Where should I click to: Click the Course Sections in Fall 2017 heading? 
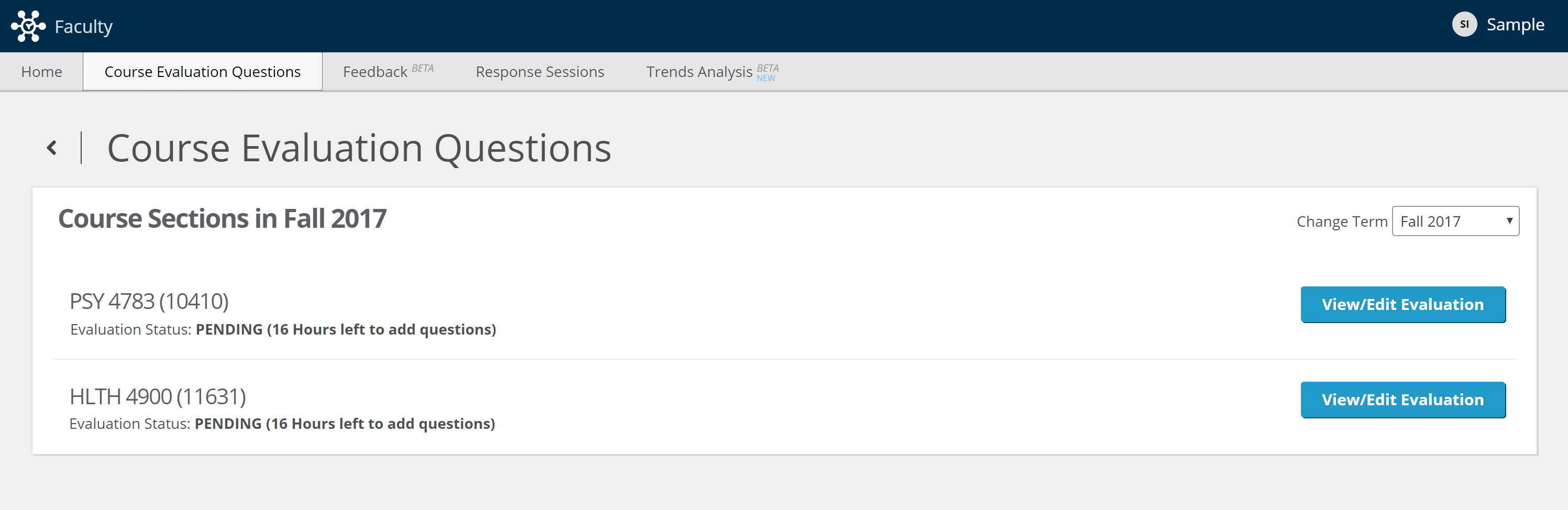[x=222, y=218]
